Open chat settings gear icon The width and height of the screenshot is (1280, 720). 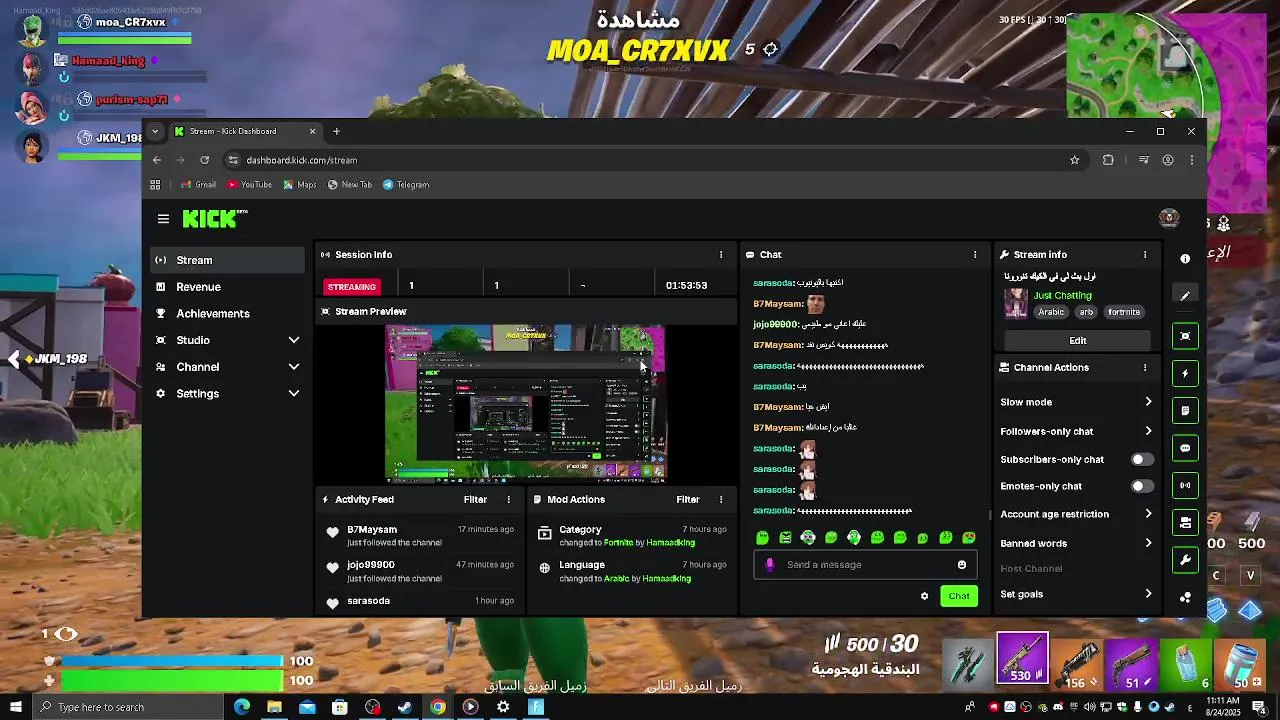click(x=924, y=596)
